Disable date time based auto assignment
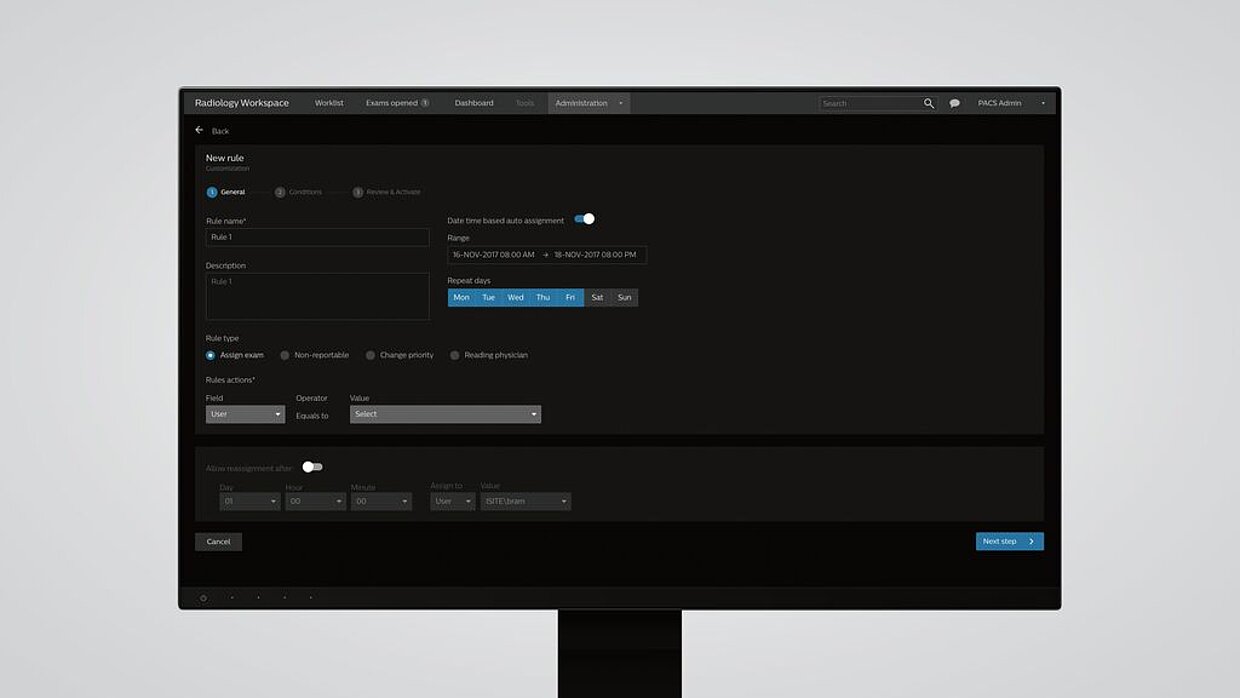The image size is (1240, 698). pos(585,219)
